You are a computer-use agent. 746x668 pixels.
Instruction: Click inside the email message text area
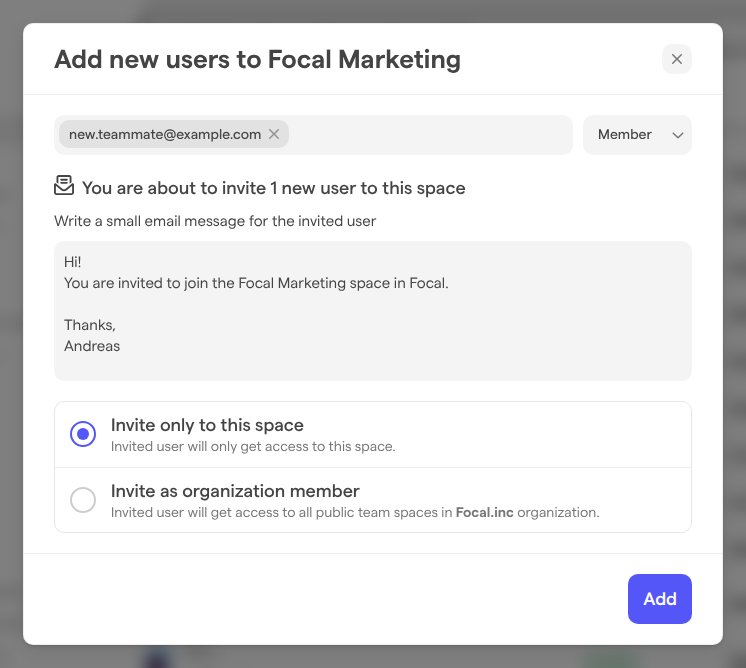click(x=373, y=311)
